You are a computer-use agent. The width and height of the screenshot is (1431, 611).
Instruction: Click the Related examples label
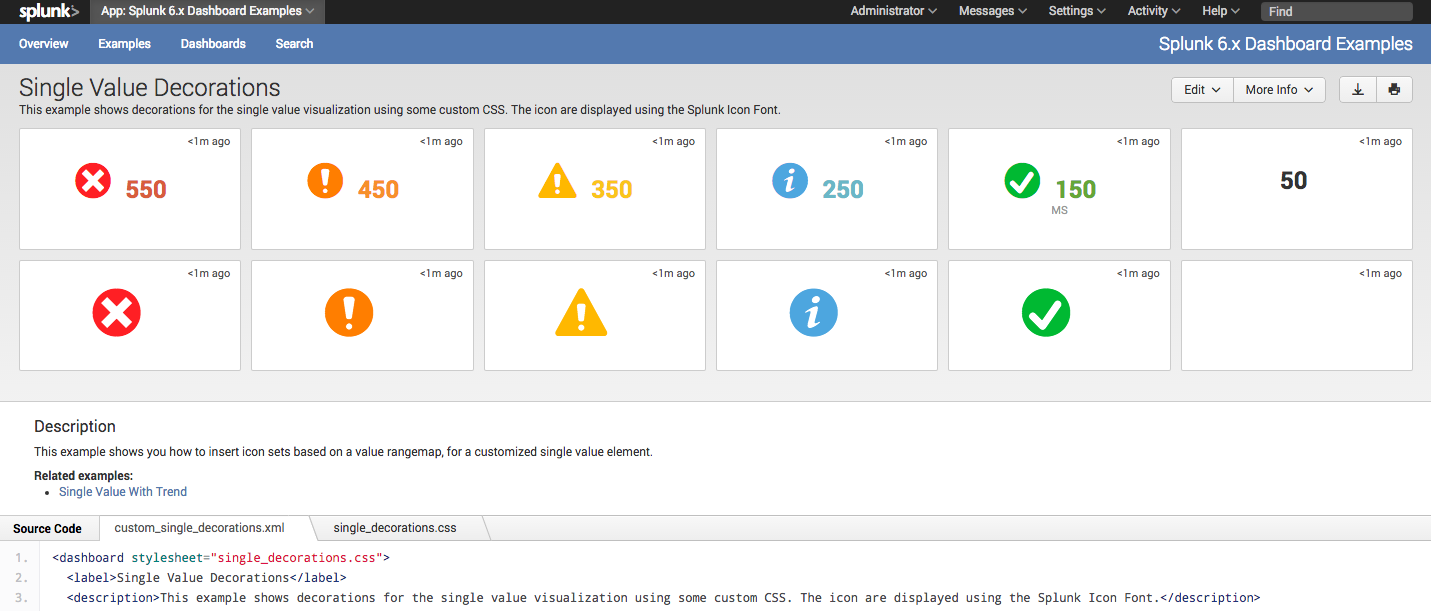83,476
